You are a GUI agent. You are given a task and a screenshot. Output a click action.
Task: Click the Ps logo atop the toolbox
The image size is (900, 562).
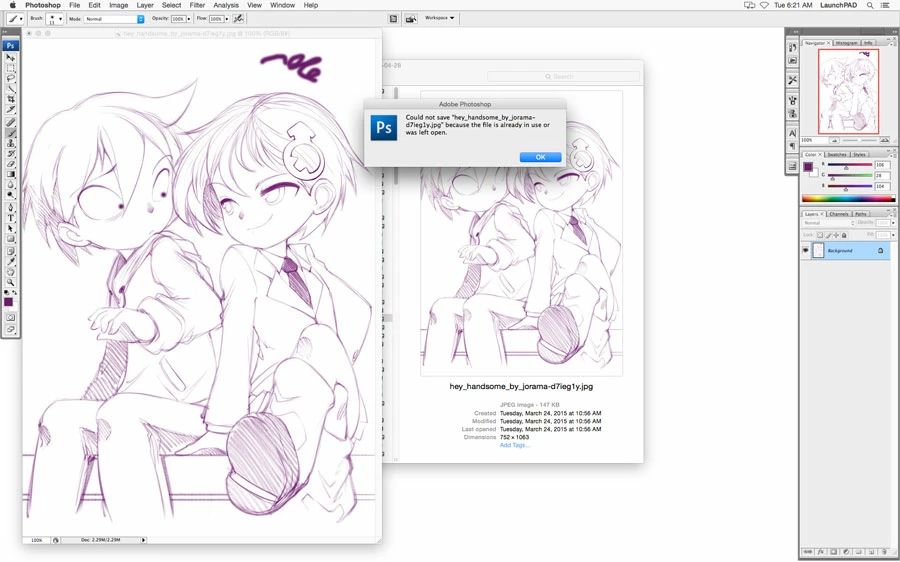(x=10, y=45)
